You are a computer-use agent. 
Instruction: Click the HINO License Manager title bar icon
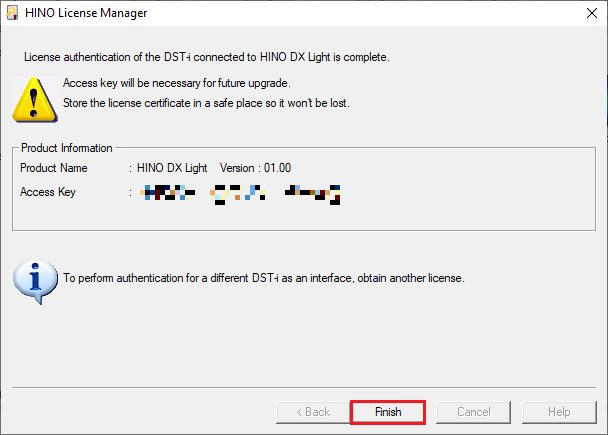[12, 13]
